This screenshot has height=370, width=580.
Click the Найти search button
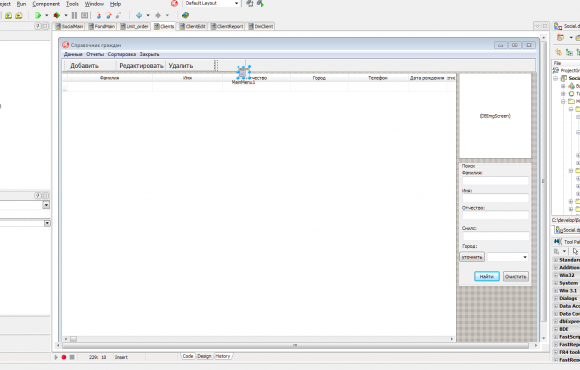[x=487, y=276]
